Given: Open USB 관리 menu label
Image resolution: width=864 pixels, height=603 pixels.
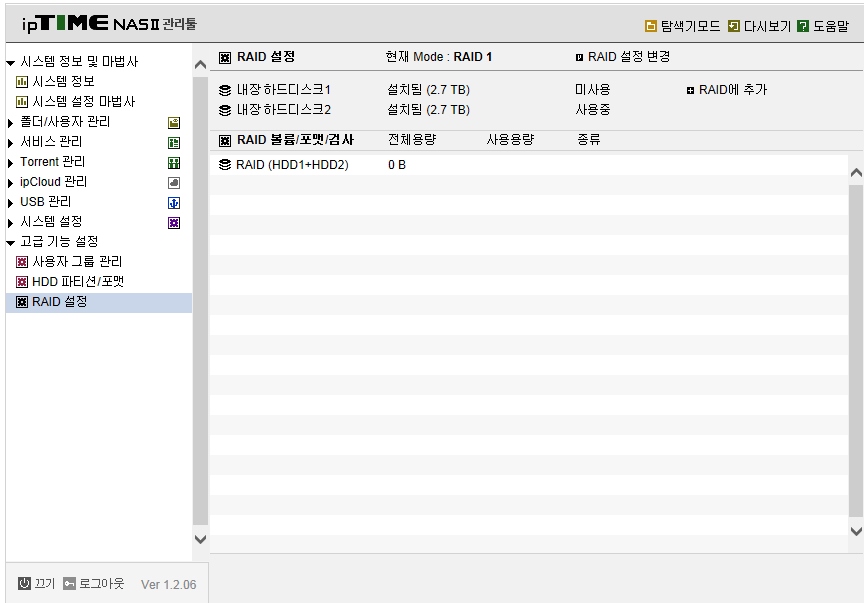Looking at the screenshot, I should 46,202.
